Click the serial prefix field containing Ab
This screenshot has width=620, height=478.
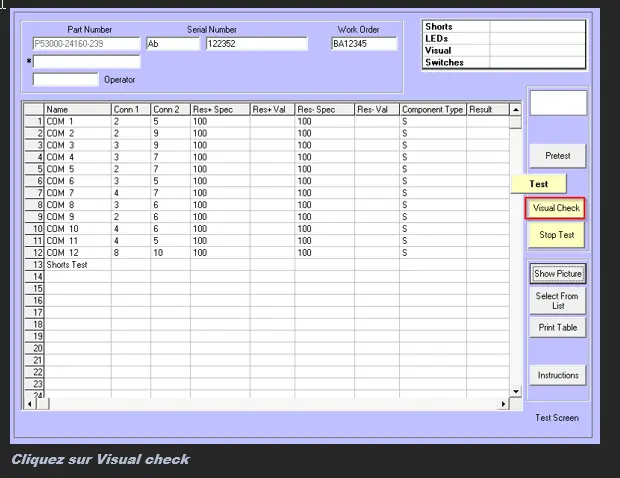click(x=173, y=43)
